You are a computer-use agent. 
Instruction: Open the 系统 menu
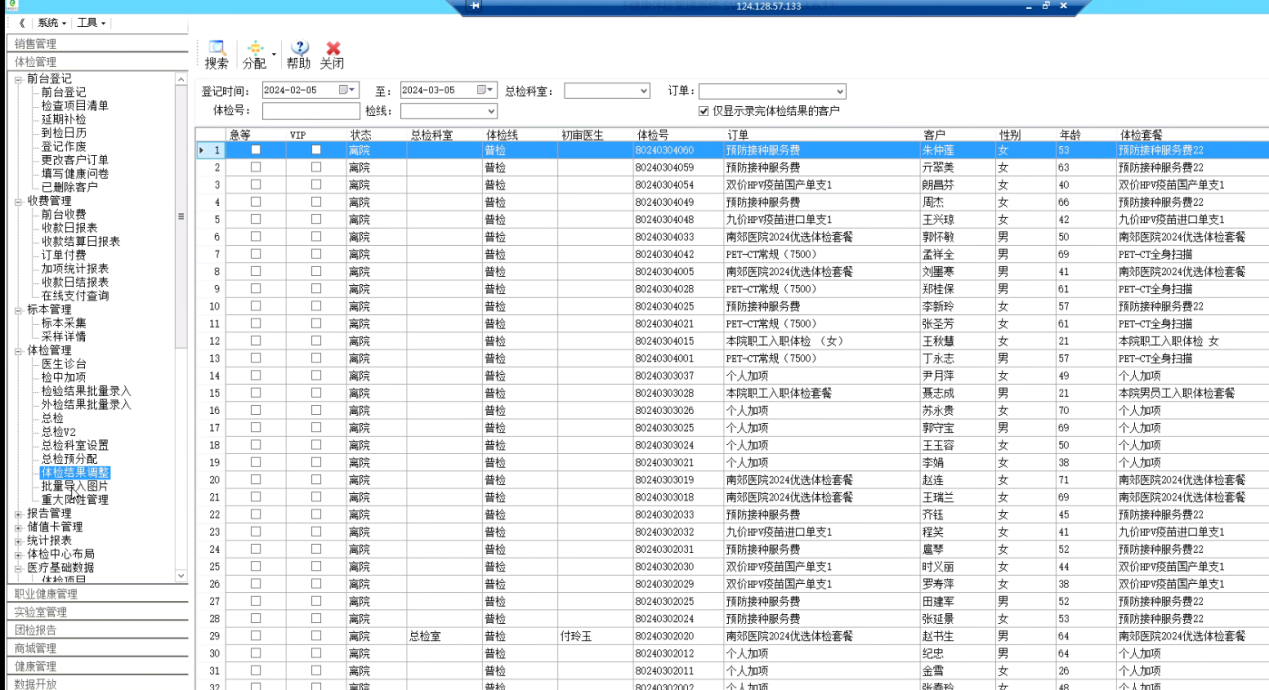click(52, 22)
